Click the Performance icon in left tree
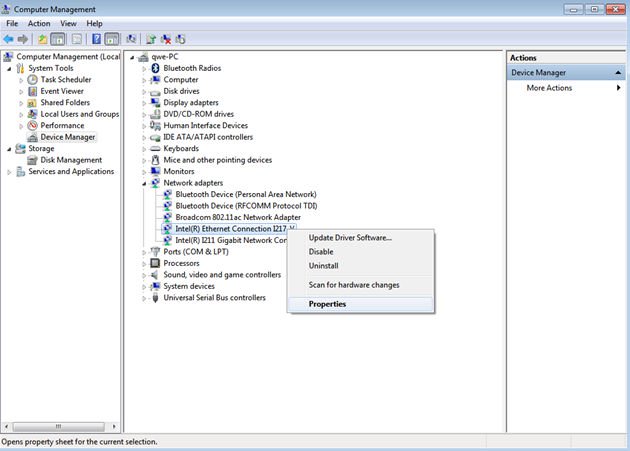This screenshot has height=451, width=630. [33, 126]
